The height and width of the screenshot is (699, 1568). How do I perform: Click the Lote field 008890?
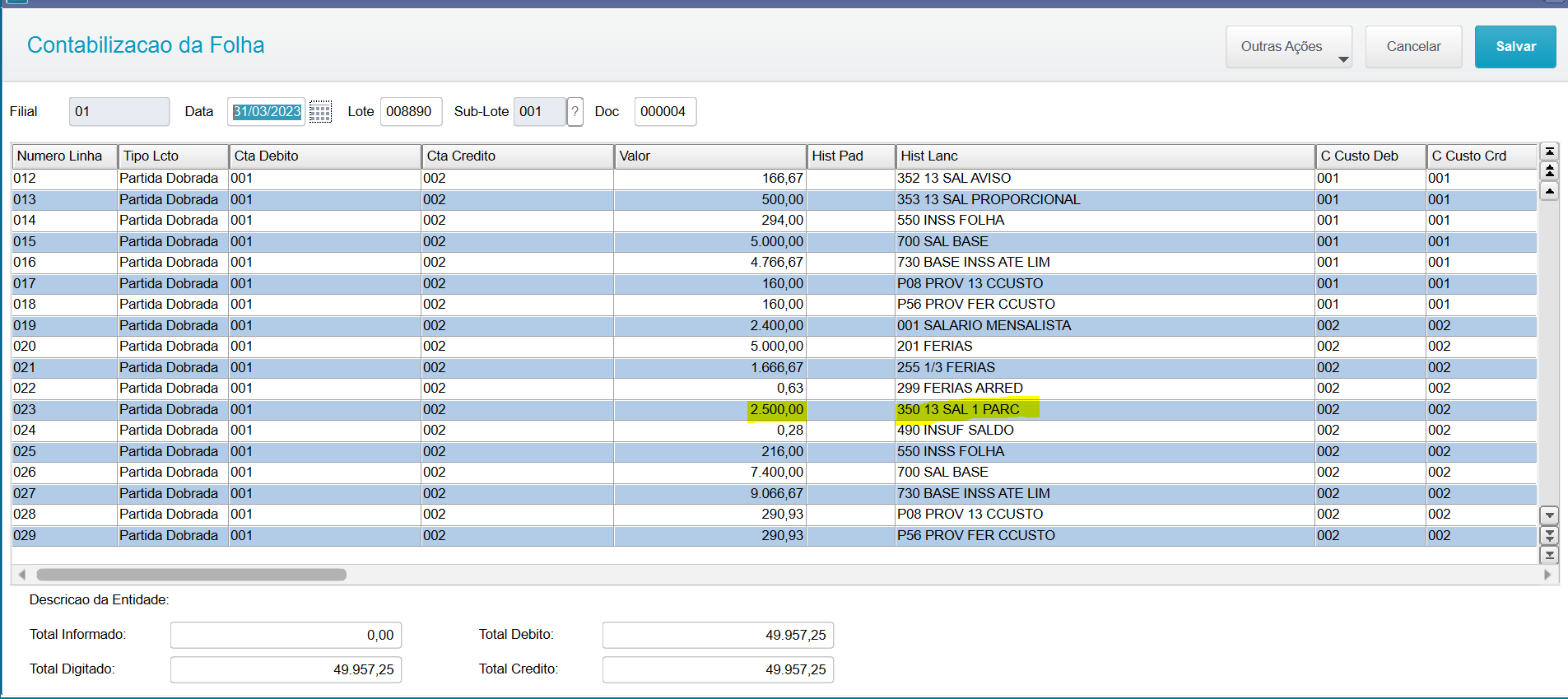pyautogui.click(x=411, y=112)
